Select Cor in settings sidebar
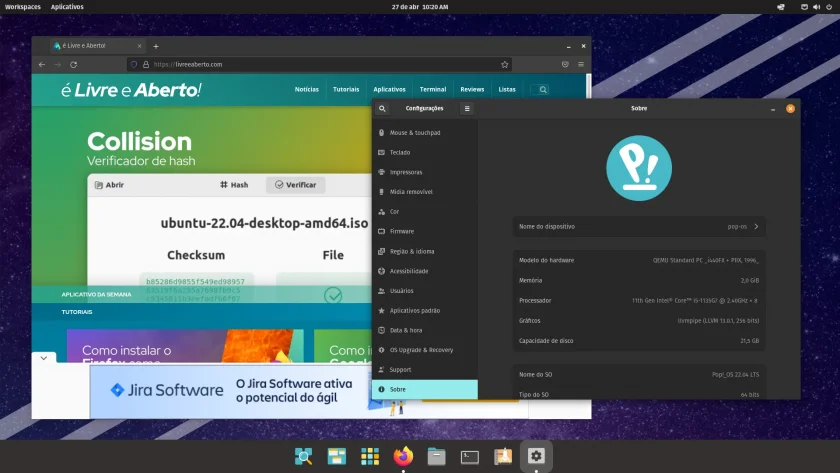This screenshot has width=840, height=473. [x=425, y=212]
